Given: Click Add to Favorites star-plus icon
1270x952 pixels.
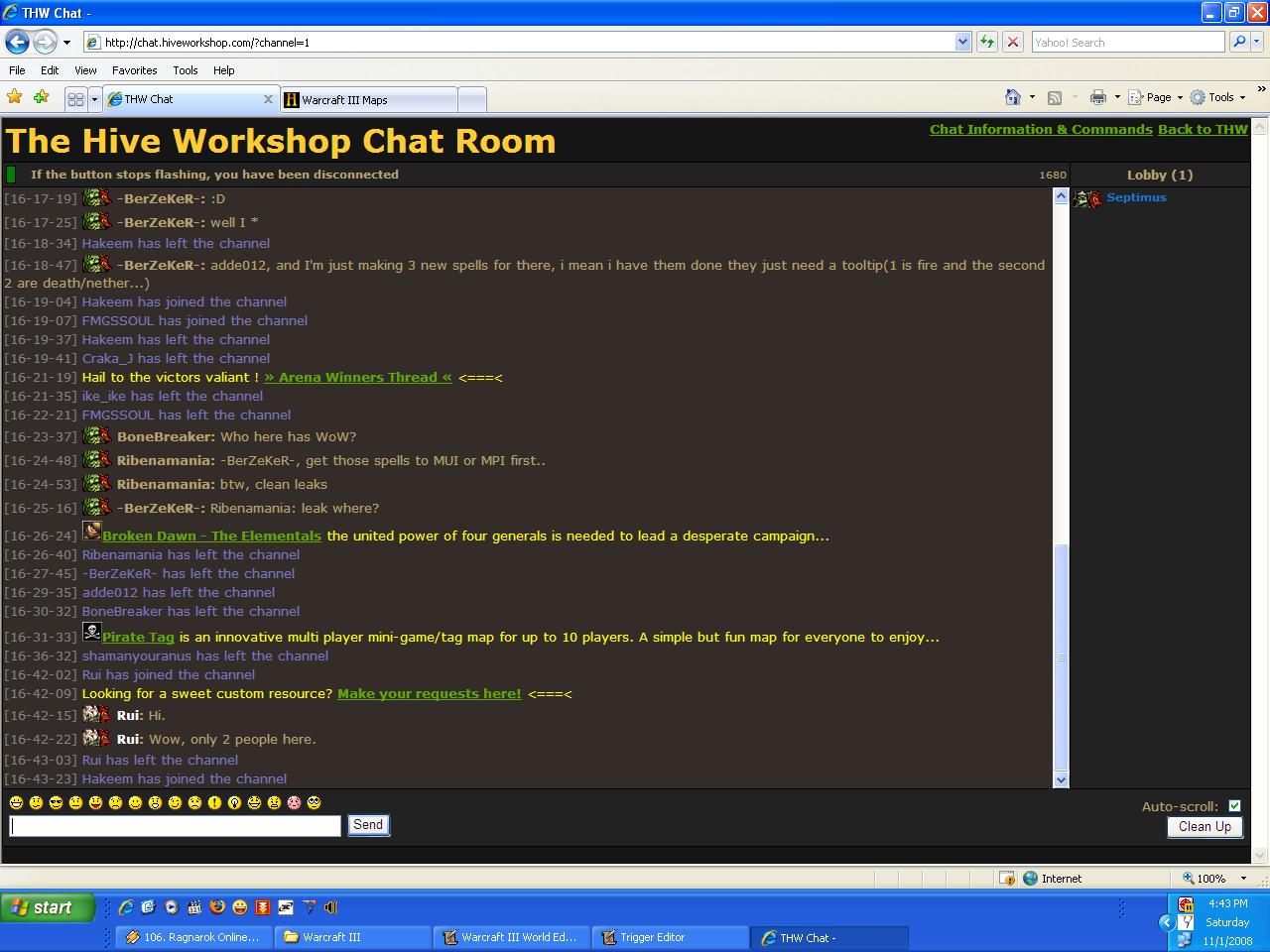Looking at the screenshot, I should 41,97.
